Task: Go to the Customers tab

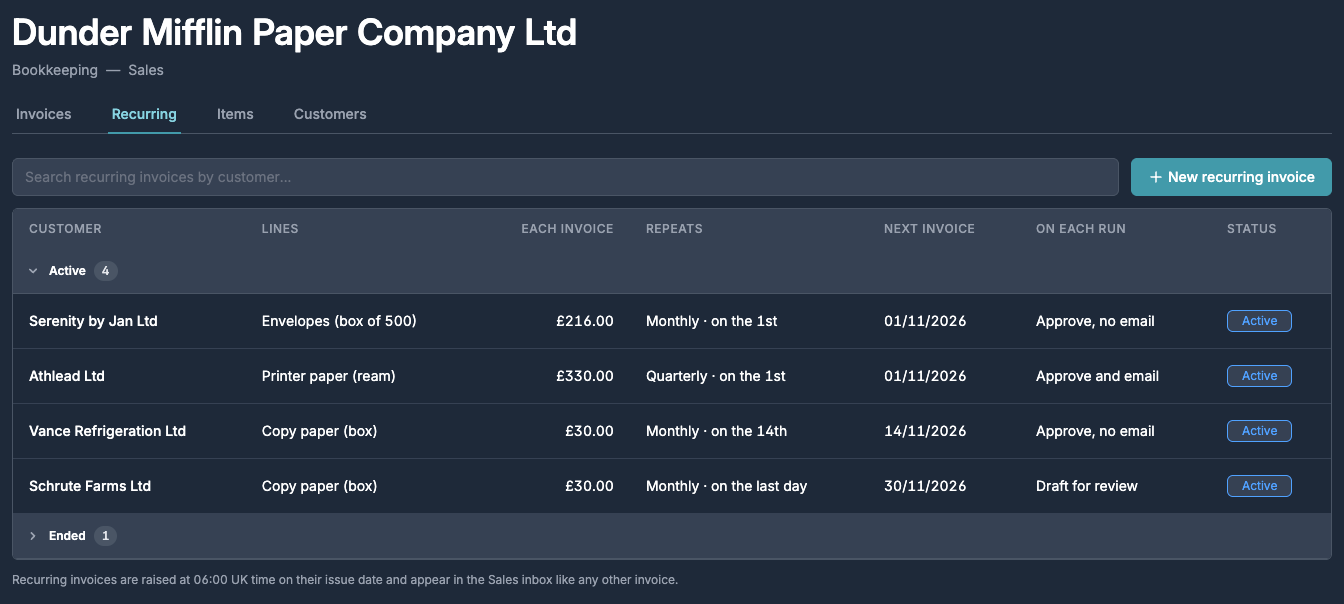Action: 330,114
